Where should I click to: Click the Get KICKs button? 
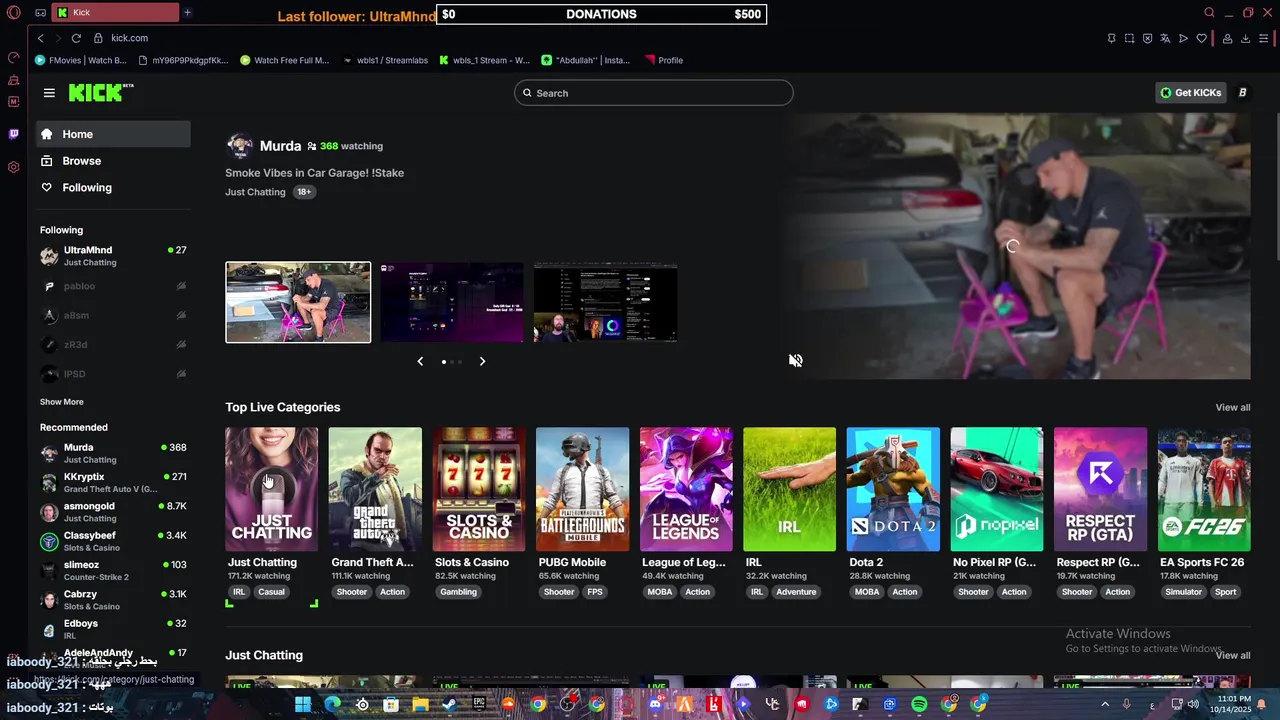coord(1190,93)
